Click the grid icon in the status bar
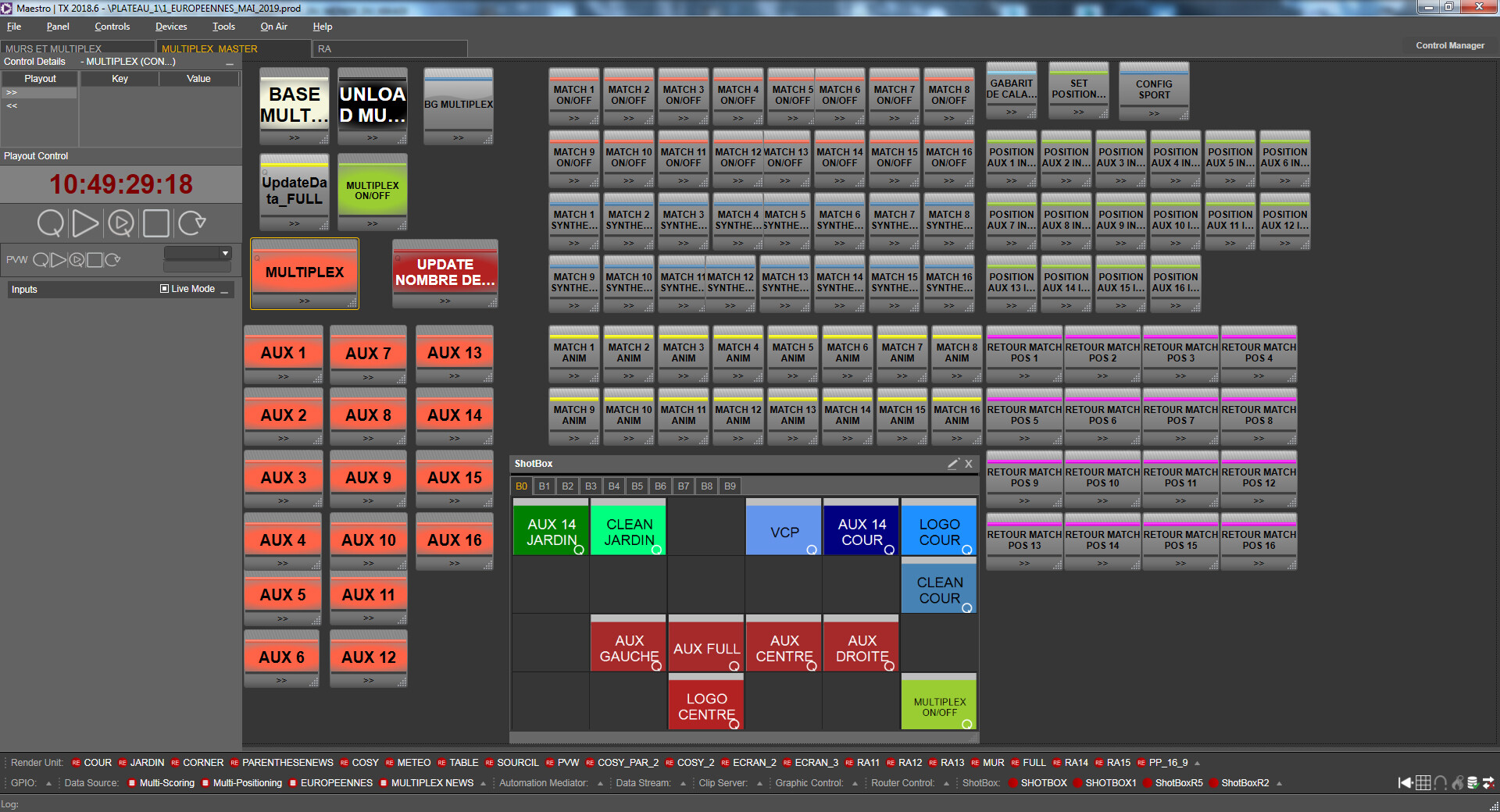 (x=1423, y=782)
